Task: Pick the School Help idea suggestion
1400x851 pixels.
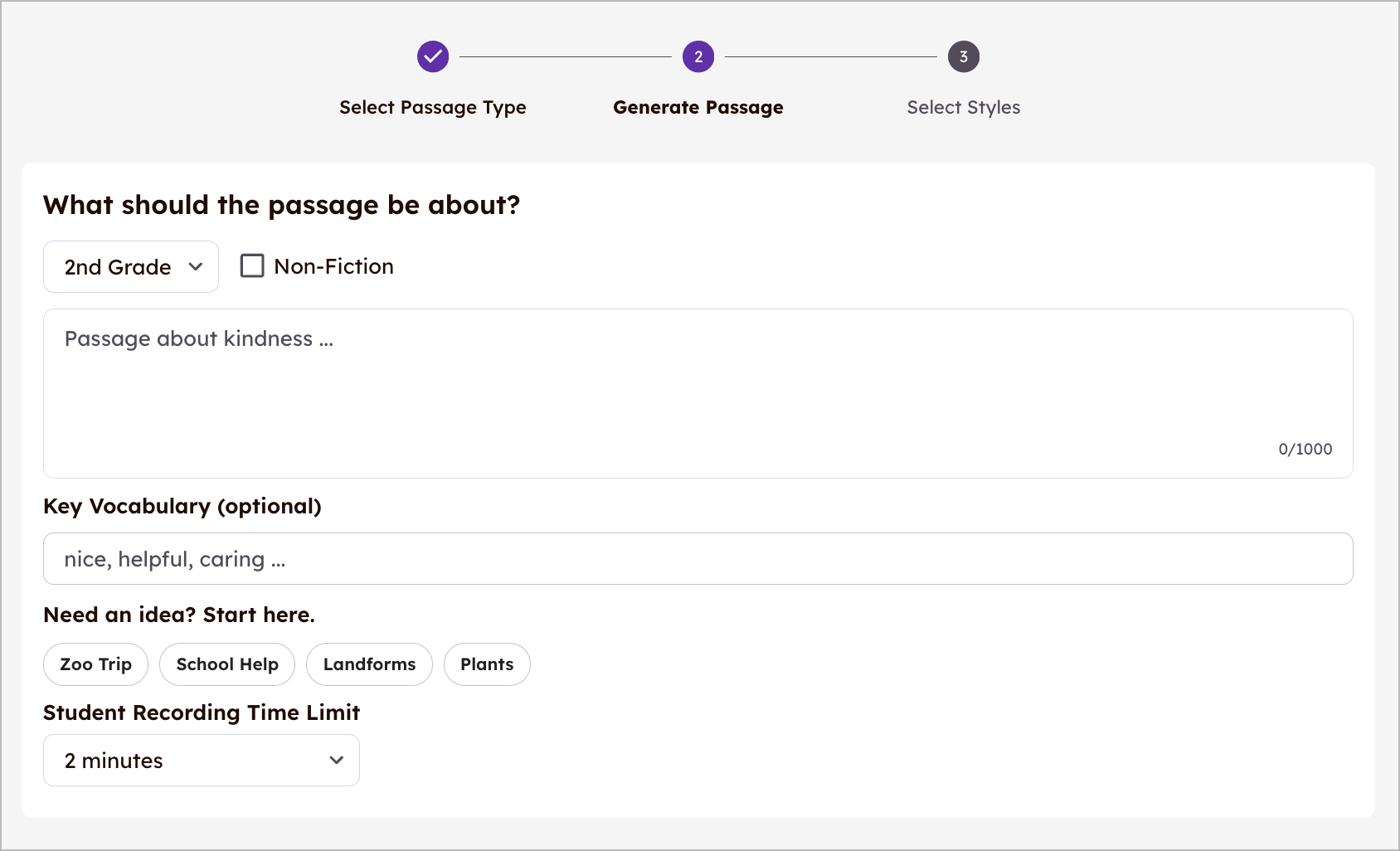Action: [226, 664]
